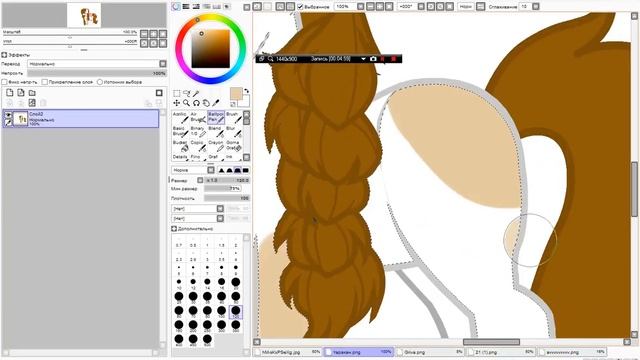Select the hand pan tool
This screenshot has height=360, width=640.
tap(206, 103)
